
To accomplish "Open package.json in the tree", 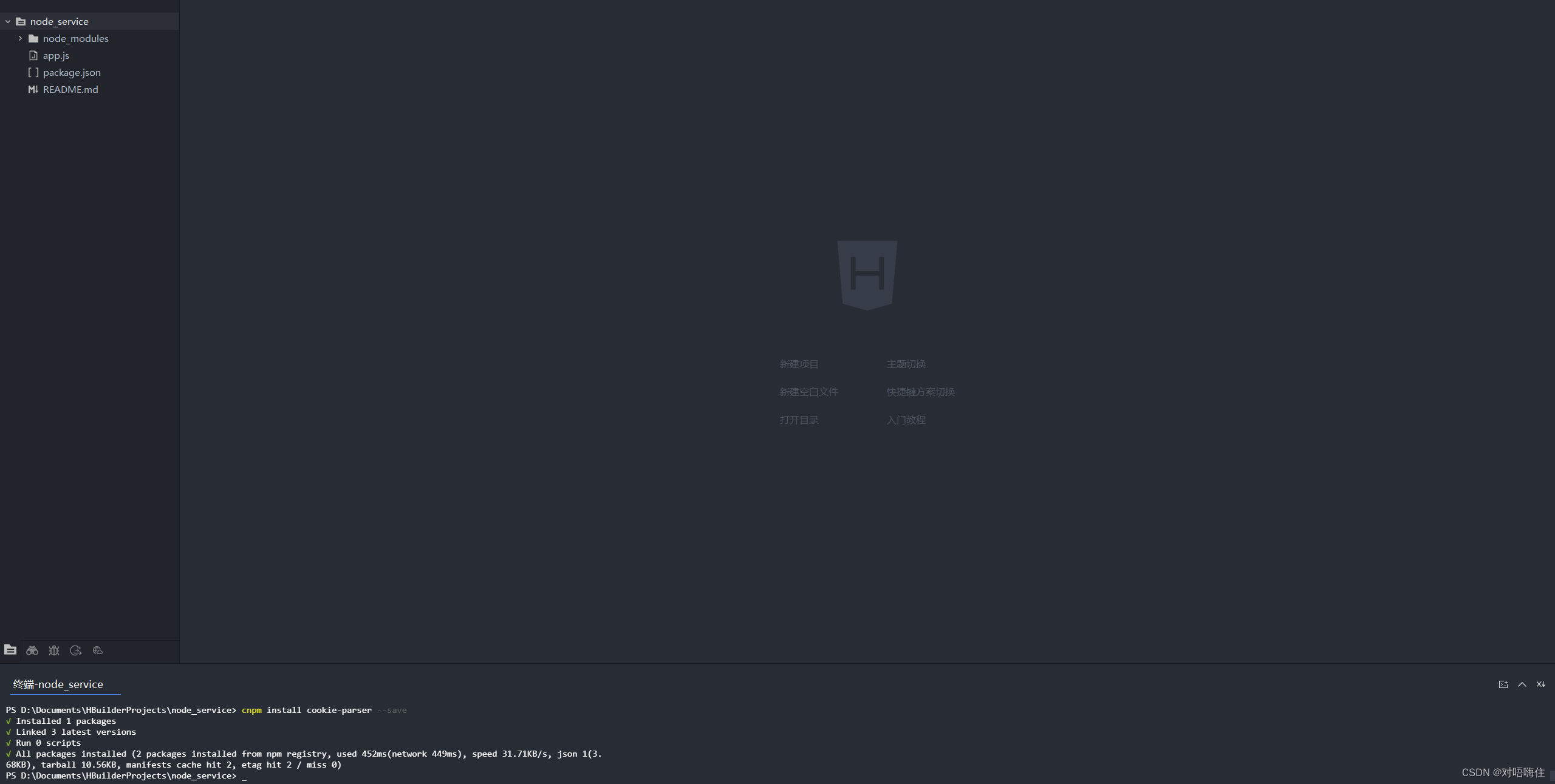I will click(x=72, y=72).
